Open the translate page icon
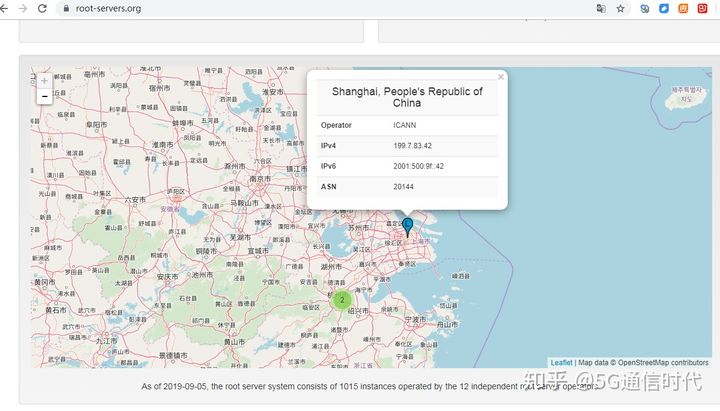 point(601,8)
